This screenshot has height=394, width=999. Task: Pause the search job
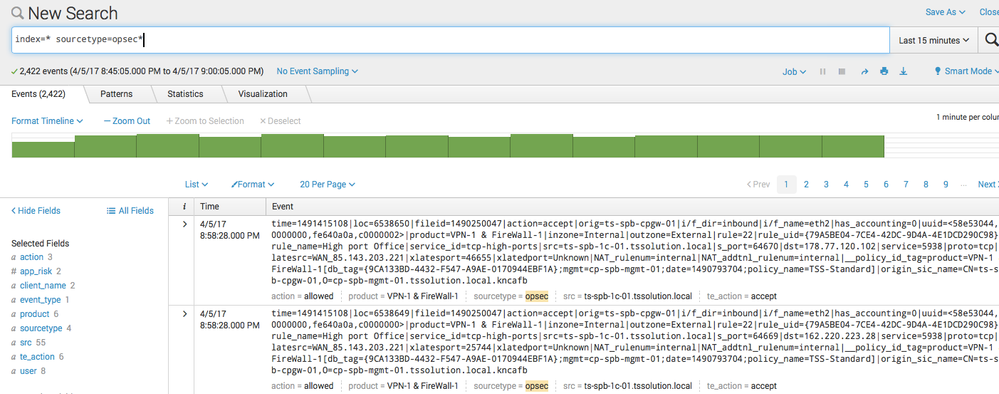point(823,71)
